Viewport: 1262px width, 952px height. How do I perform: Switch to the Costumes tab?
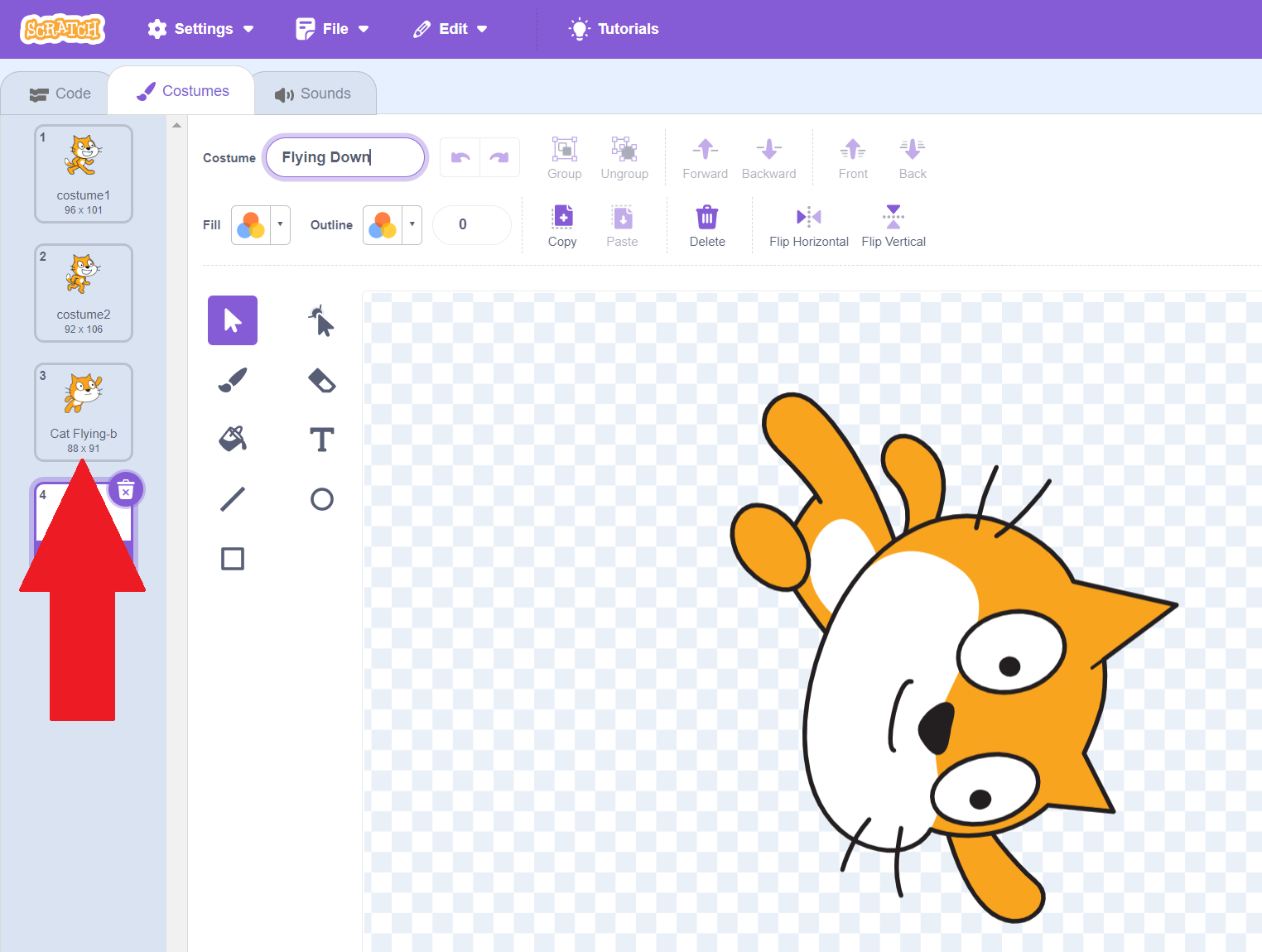pos(182,91)
